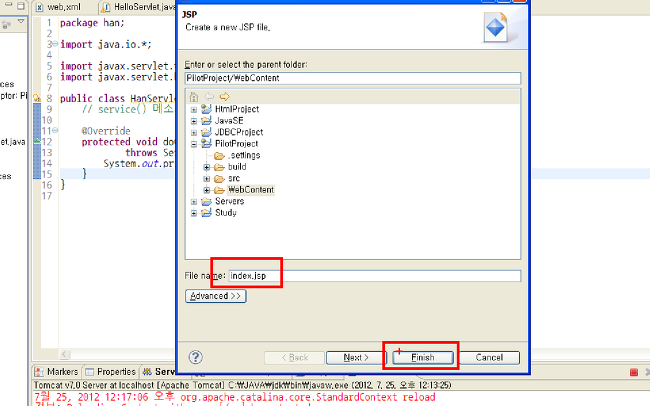Click the Study project icon
650x406 pixels.
tap(206, 213)
